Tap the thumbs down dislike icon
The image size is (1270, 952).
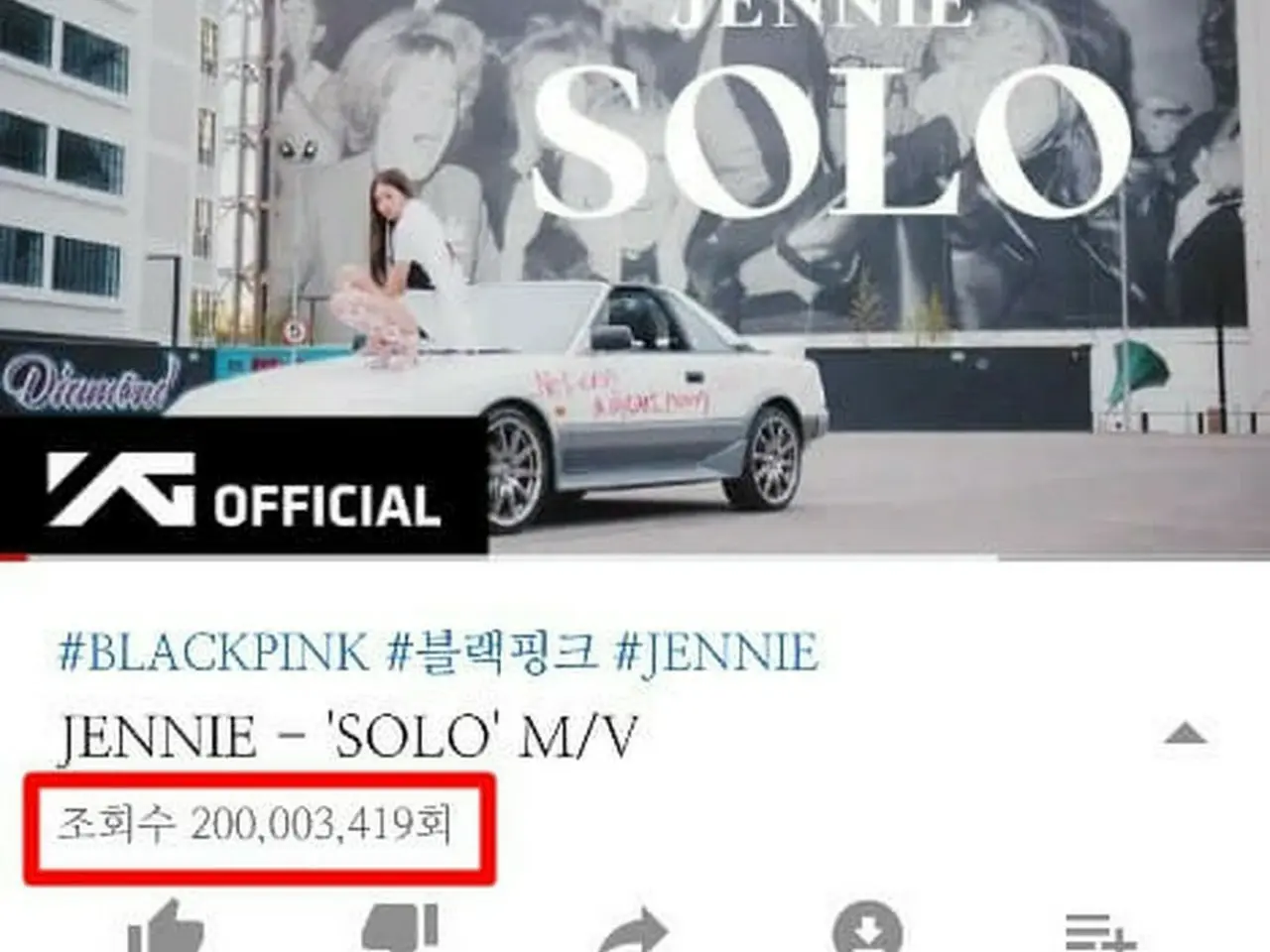click(x=401, y=928)
